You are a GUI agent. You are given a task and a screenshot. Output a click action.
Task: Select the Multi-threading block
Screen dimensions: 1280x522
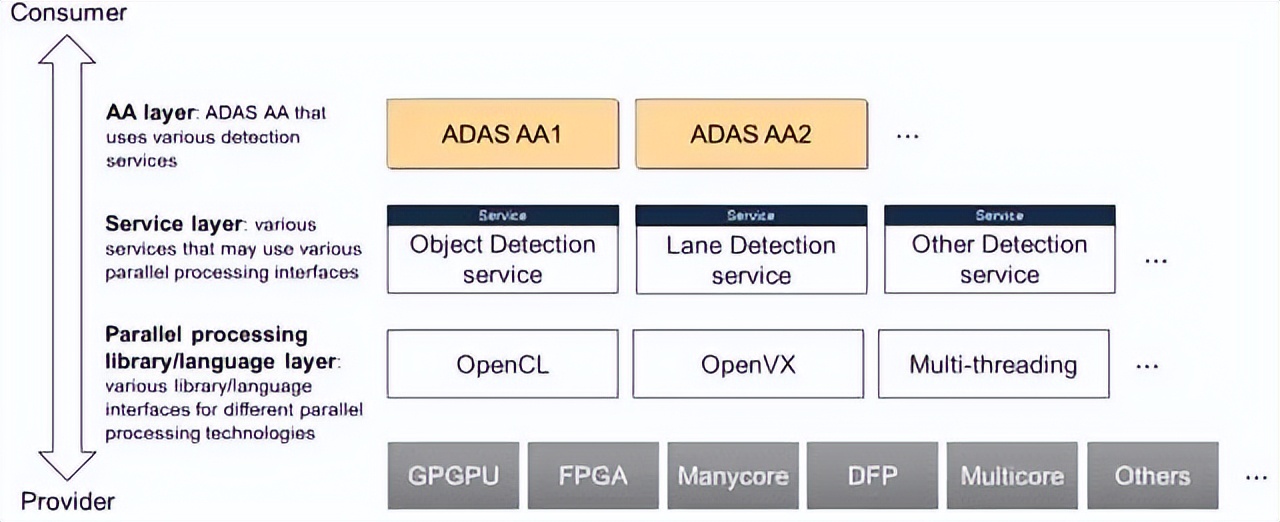[x=993, y=364]
